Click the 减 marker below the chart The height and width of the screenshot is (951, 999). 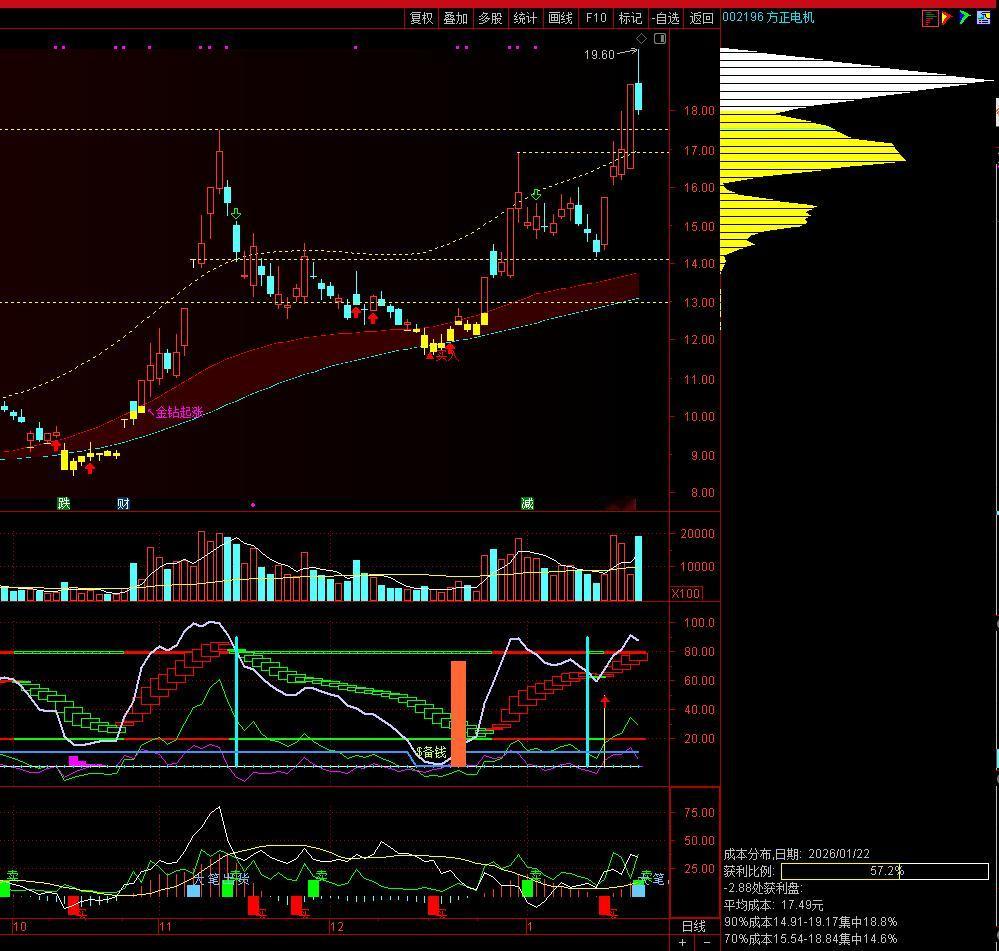(527, 503)
